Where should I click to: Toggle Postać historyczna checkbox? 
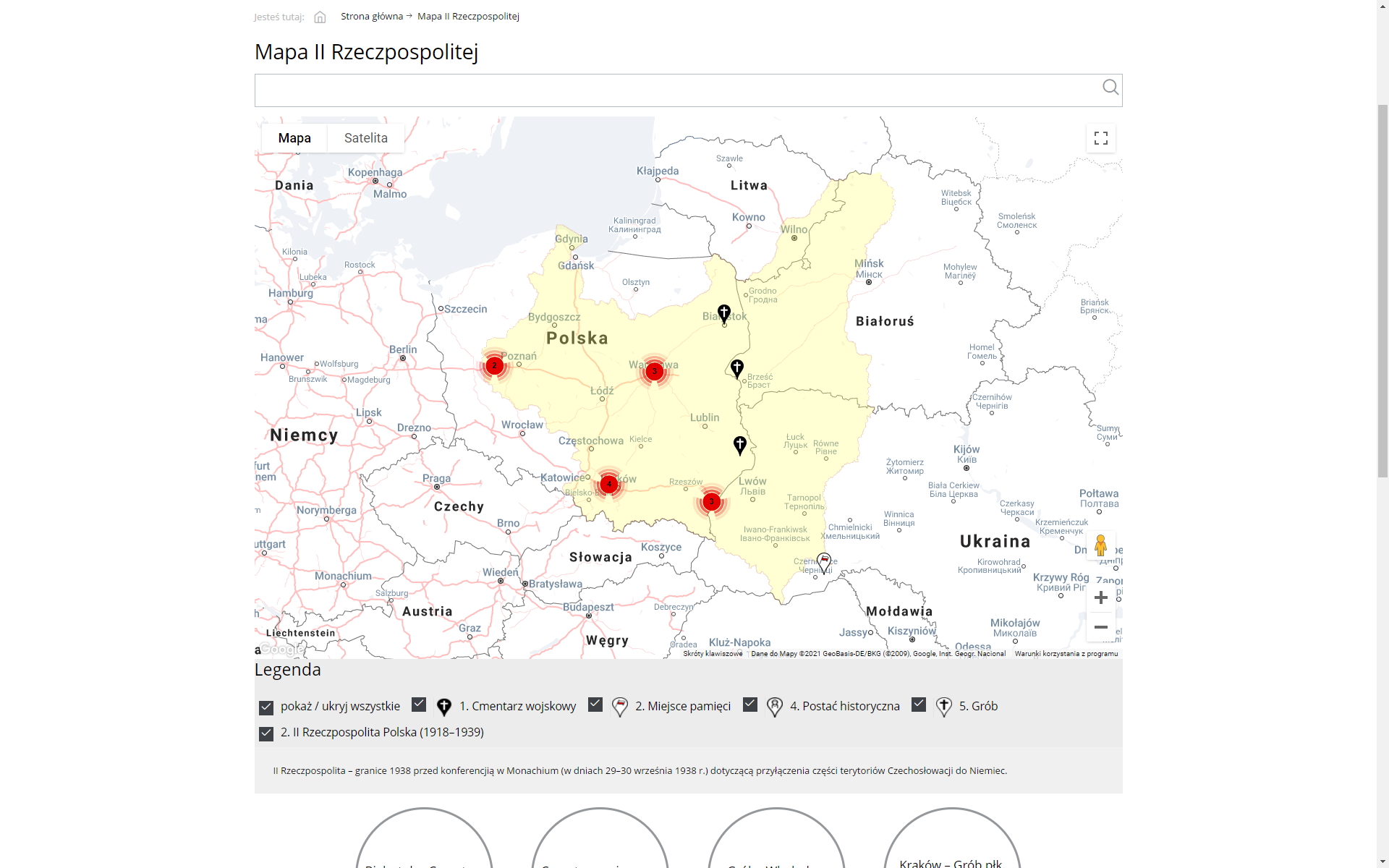(x=750, y=705)
